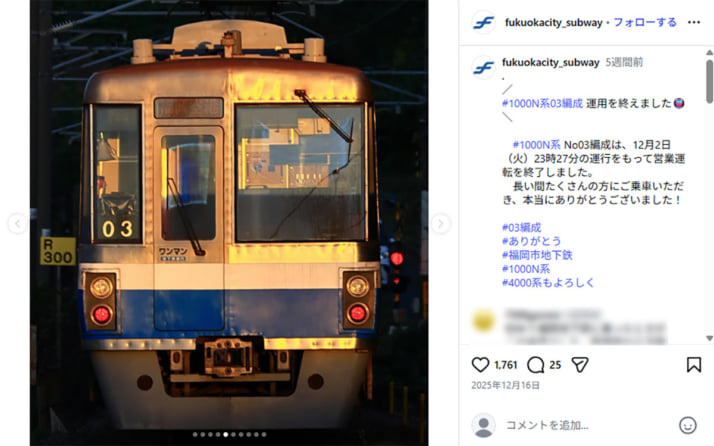Like the post with heart icon
714x446 pixels.
click(480, 365)
